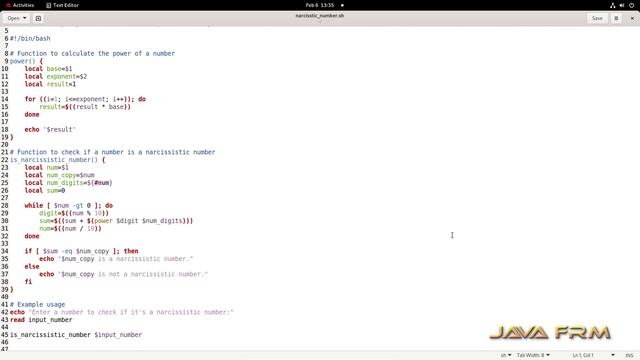Create a new document tab

[x=38, y=18]
